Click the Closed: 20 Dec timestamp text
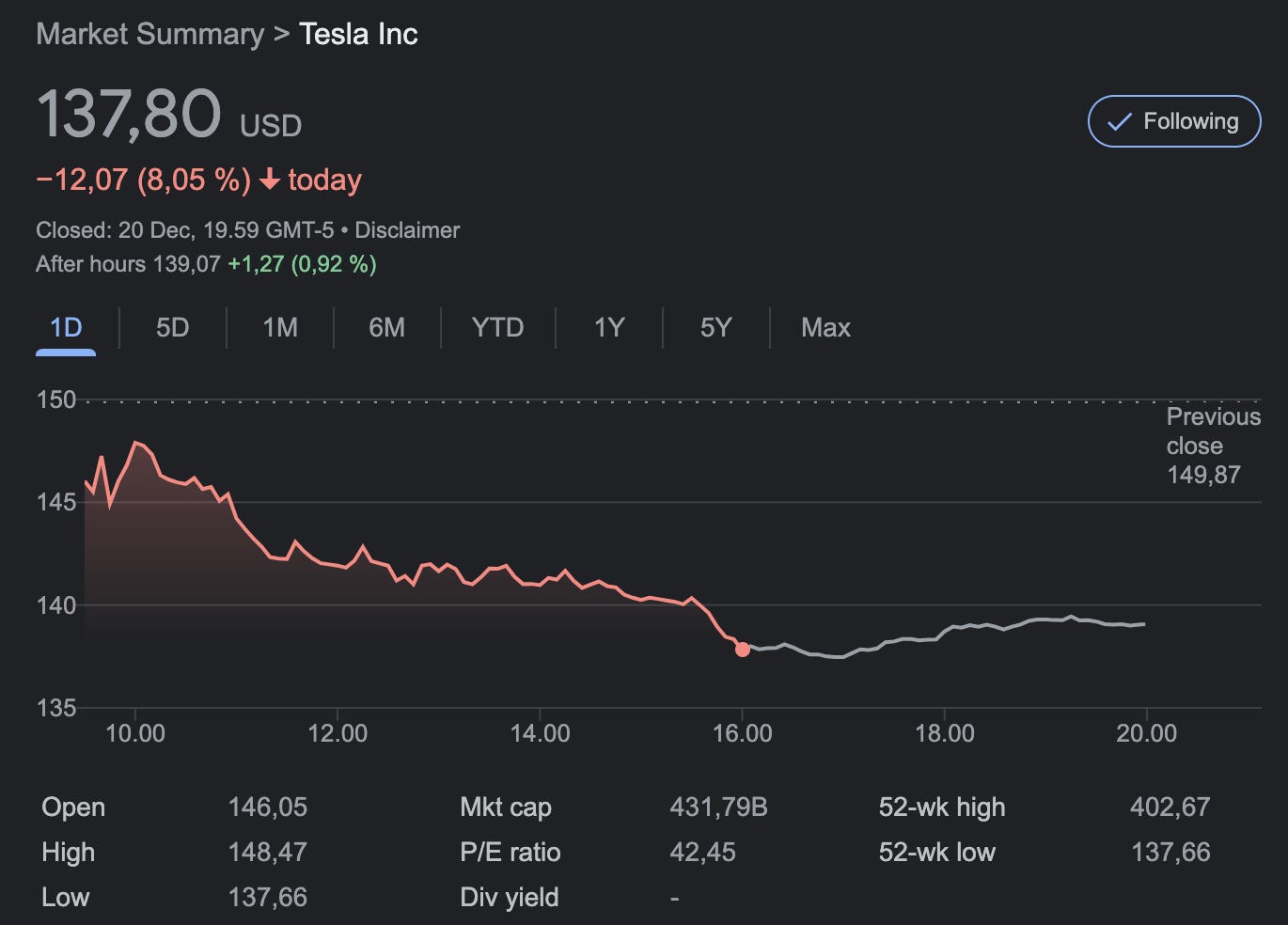 pos(184,230)
